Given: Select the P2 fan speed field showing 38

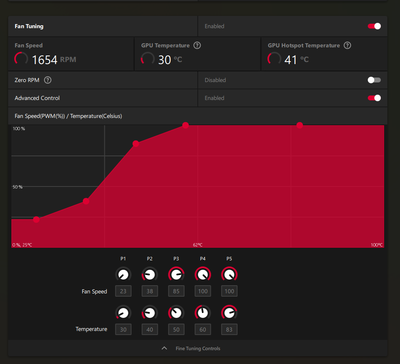Looking at the screenshot, I should tap(150, 291).
